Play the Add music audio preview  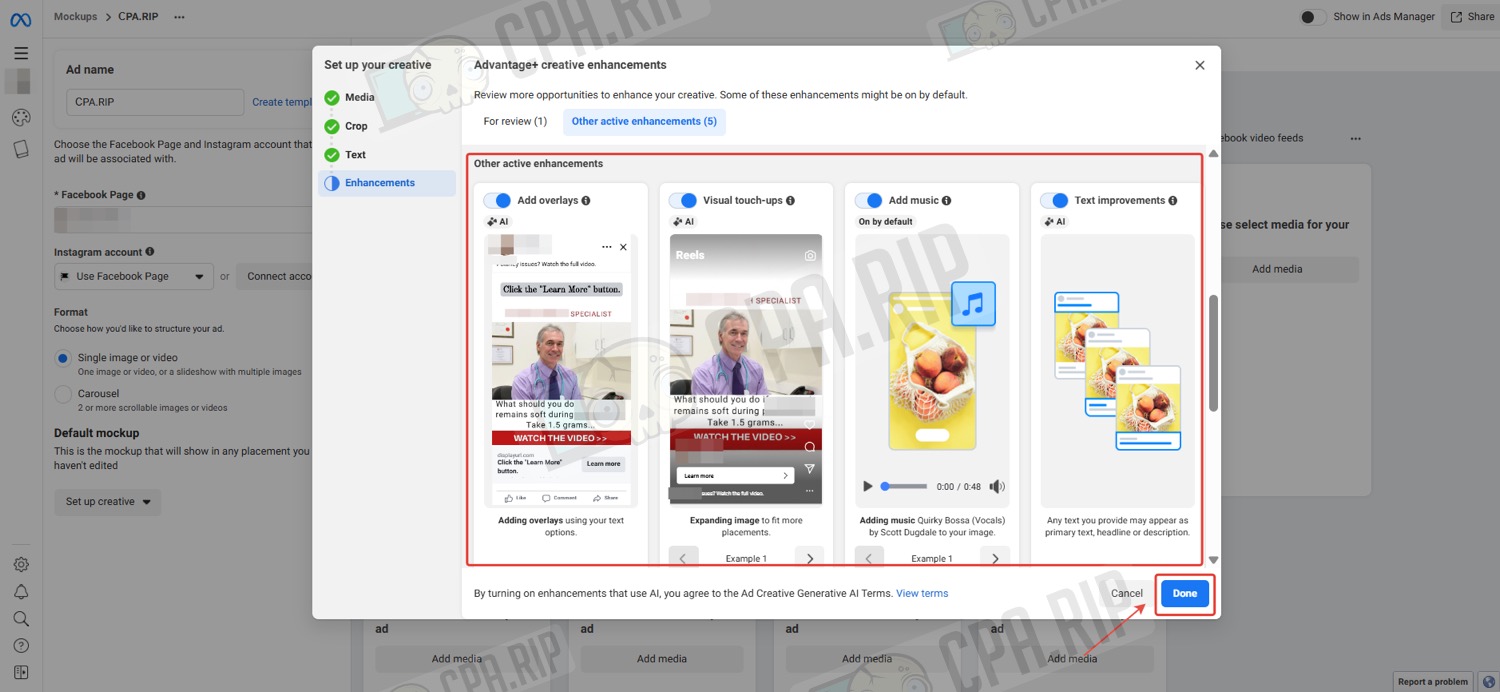pyautogui.click(x=867, y=487)
